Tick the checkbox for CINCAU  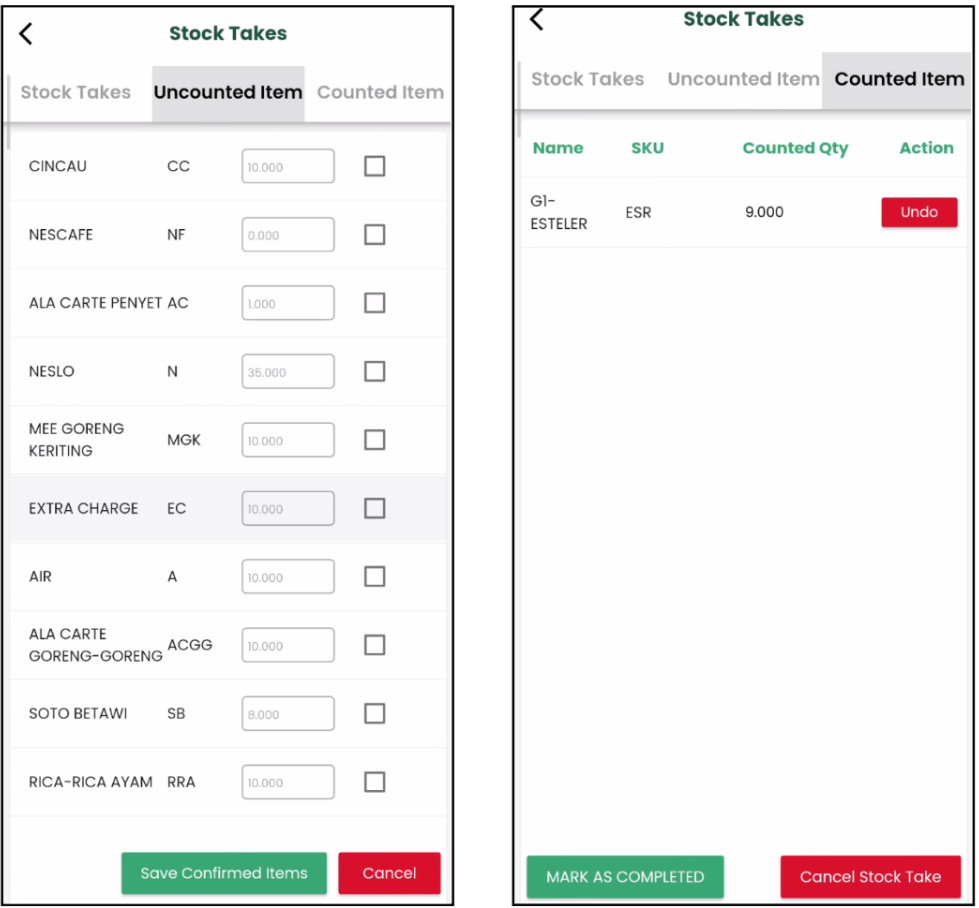coord(374,166)
